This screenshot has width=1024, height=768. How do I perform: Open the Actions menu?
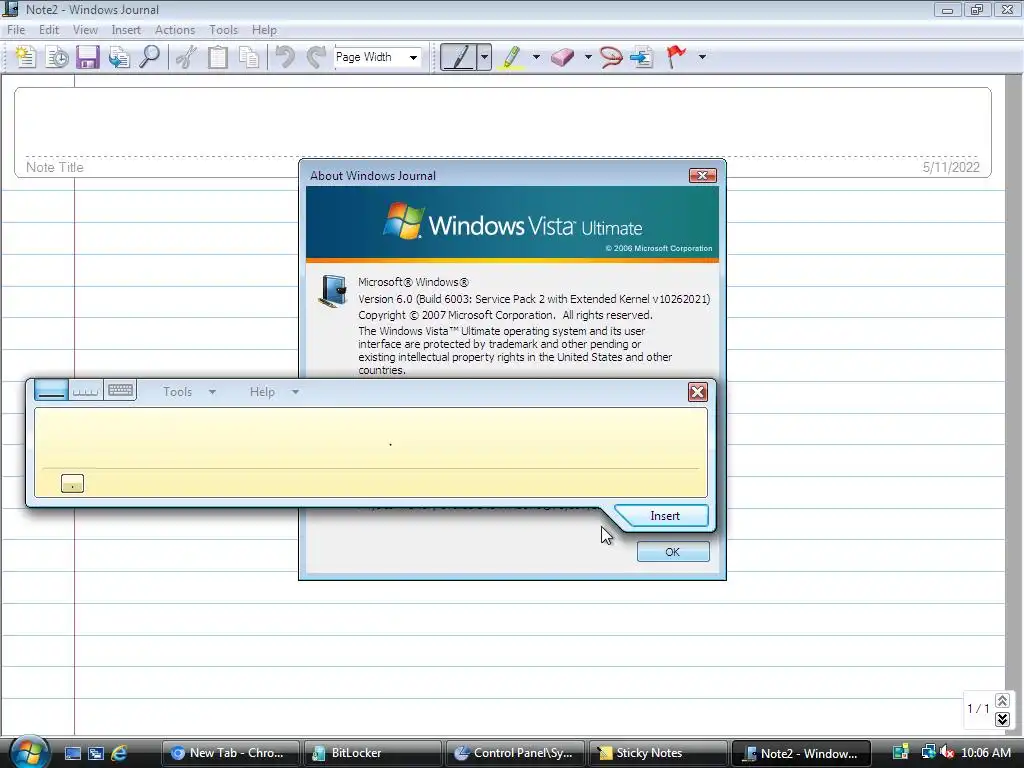[174, 30]
